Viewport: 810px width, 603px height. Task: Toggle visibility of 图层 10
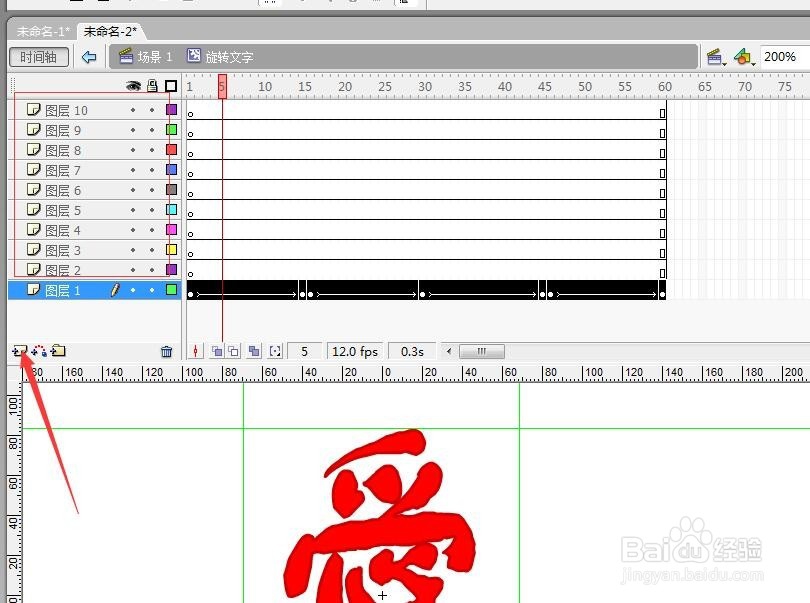pyautogui.click(x=133, y=110)
